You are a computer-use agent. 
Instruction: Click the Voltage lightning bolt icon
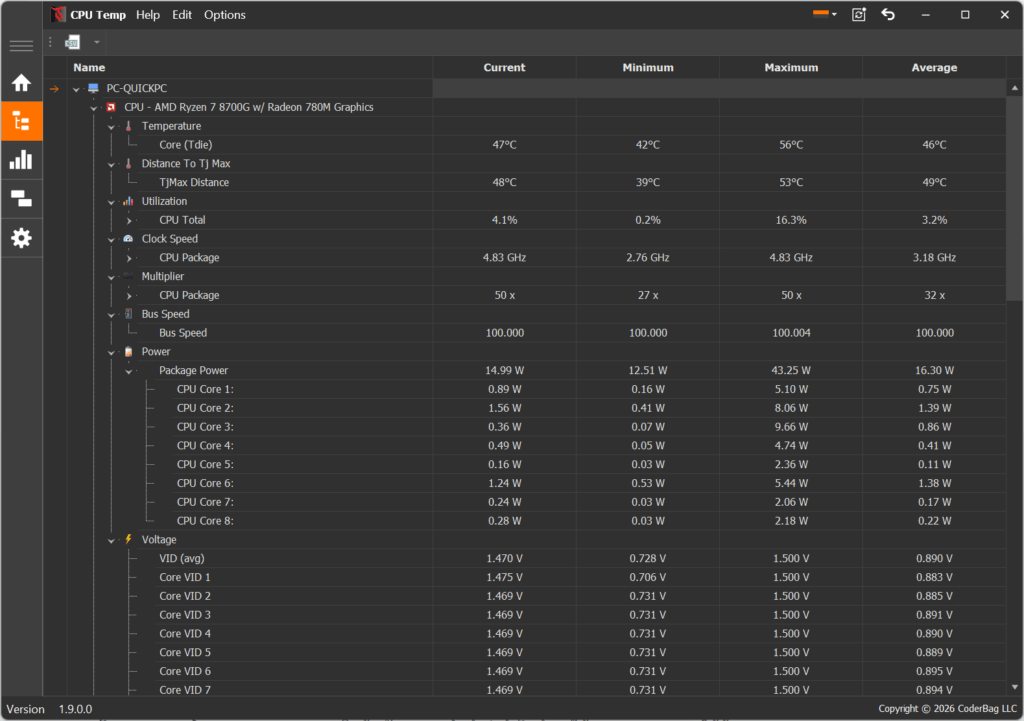click(129, 539)
